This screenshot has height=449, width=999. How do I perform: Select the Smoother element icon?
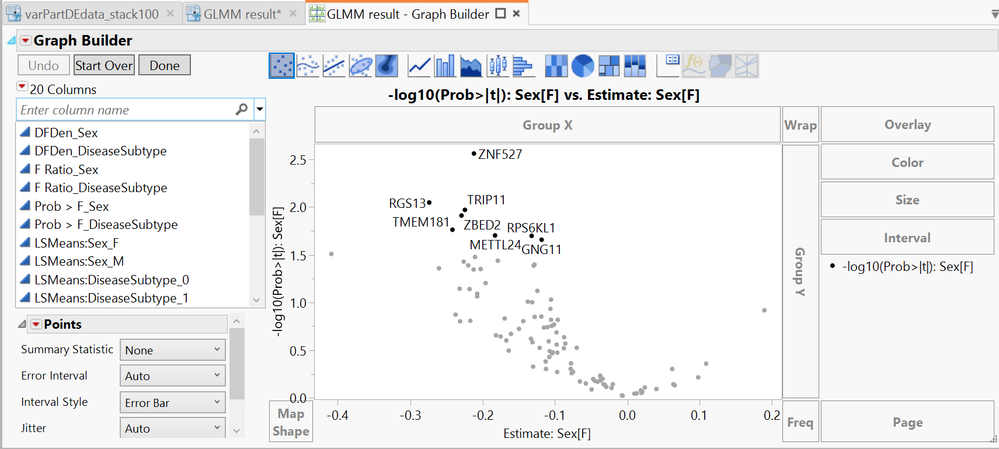308,65
